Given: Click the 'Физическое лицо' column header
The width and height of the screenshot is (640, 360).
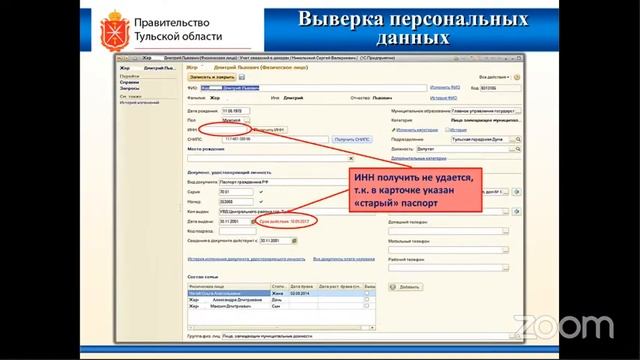Looking at the screenshot, I should [229, 287].
